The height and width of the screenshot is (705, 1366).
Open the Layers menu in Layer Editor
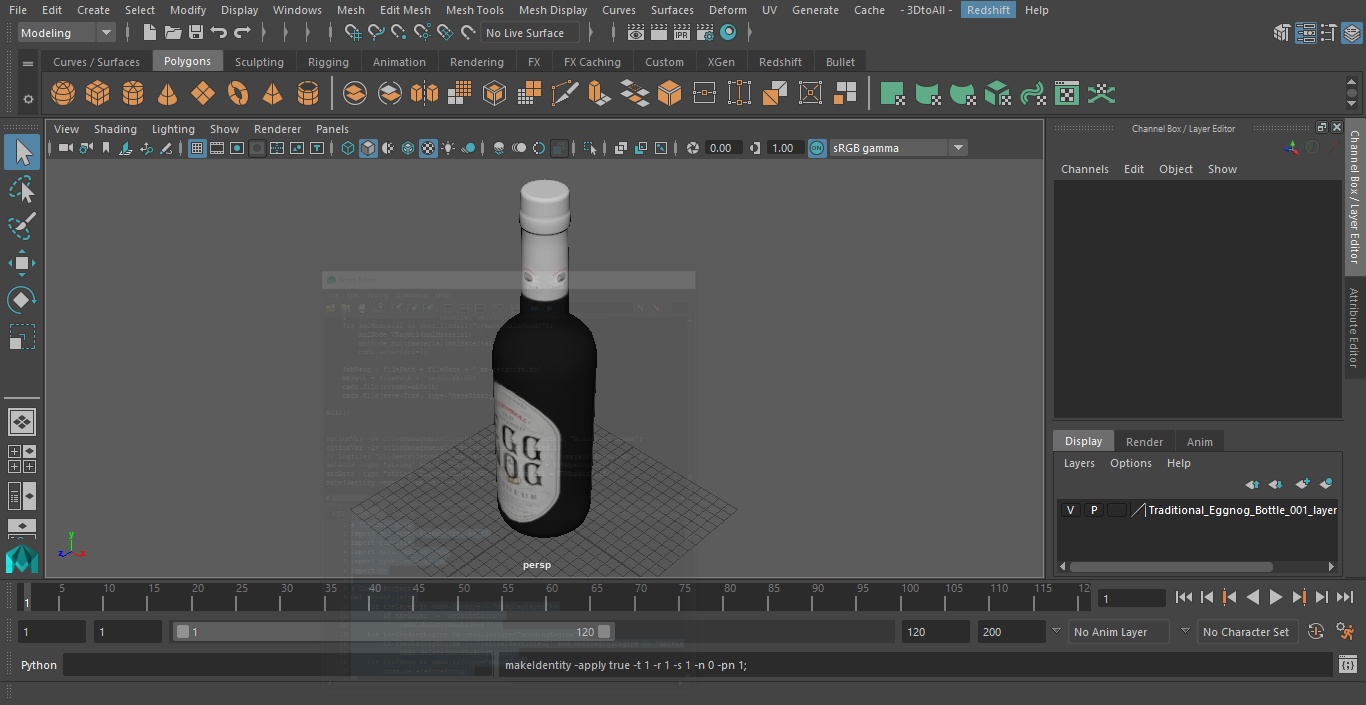[x=1078, y=463]
